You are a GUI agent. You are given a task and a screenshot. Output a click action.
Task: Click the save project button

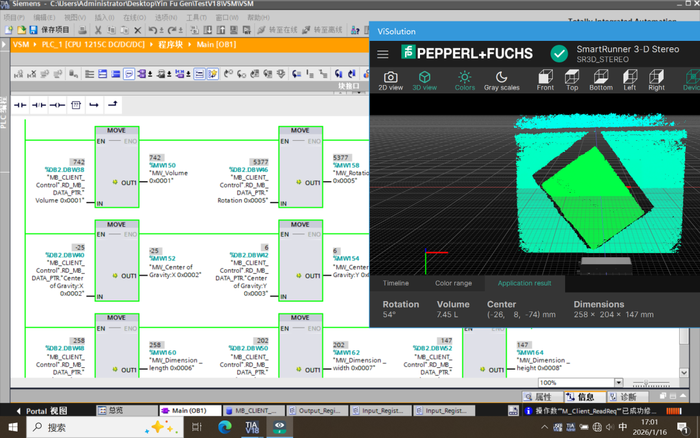pos(50,30)
